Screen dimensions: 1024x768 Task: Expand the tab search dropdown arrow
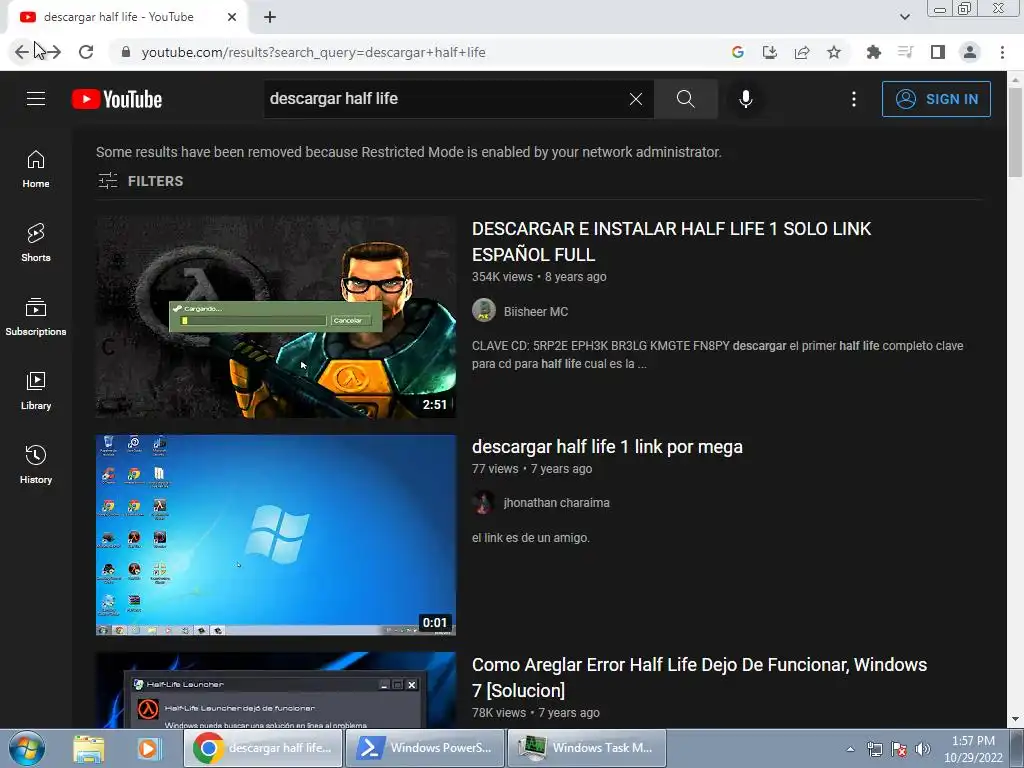pyautogui.click(x=904, y=17)
